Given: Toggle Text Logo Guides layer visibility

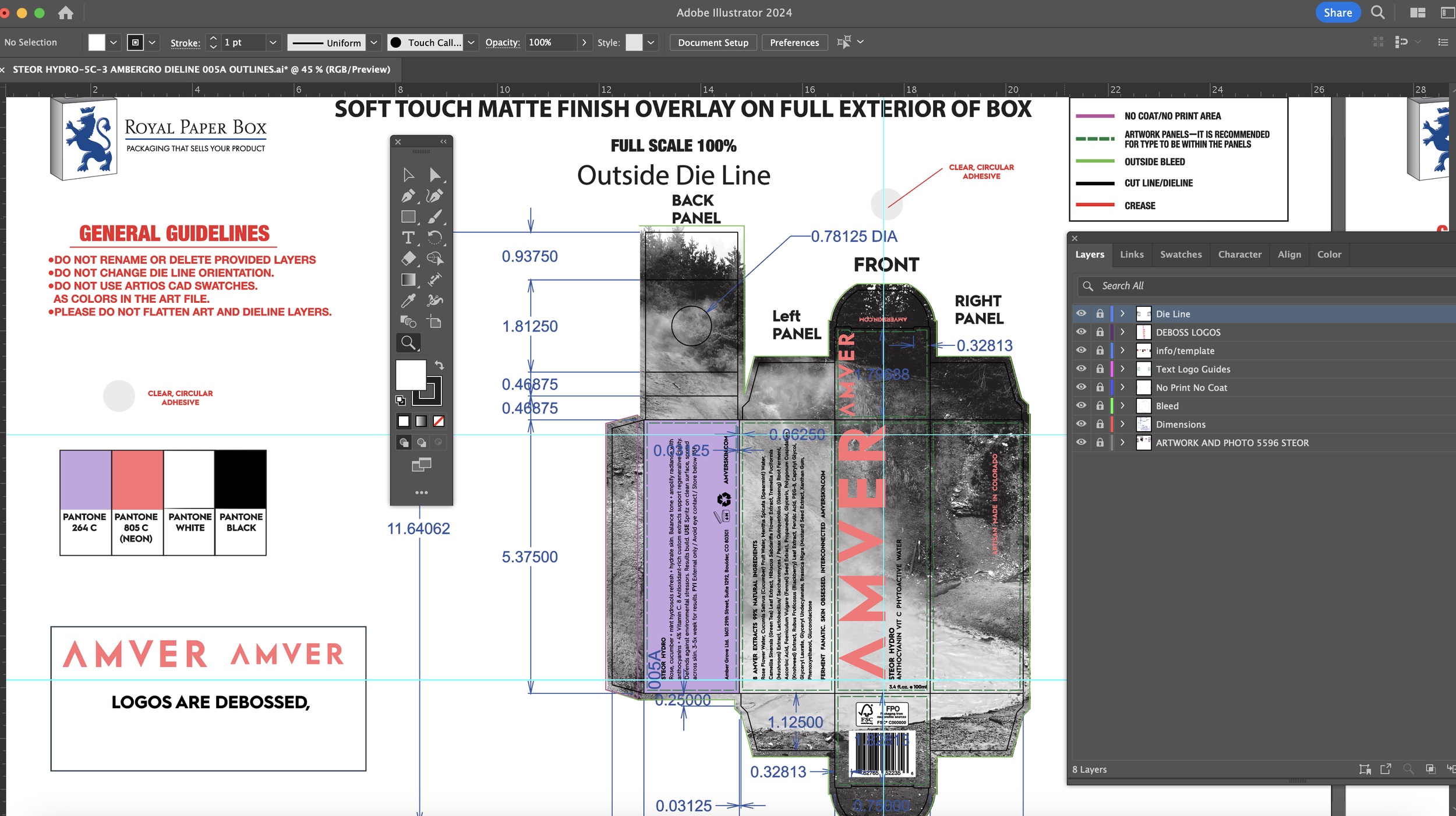Looking at the screenshot, I should click(x=1081, y=369).
